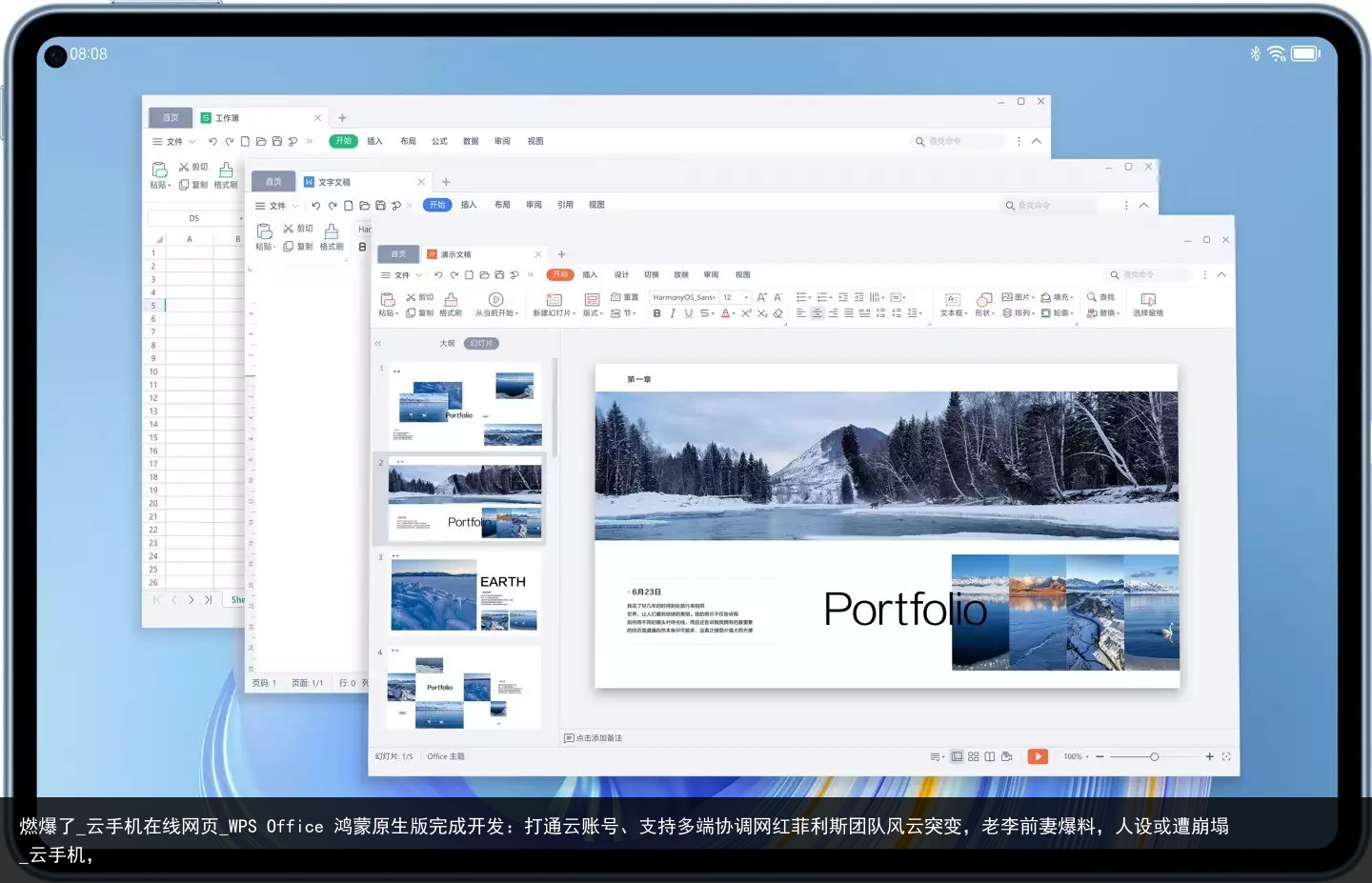
Task: Undo in the spreadsheet quick toolbar
Action: pos(212,141)
